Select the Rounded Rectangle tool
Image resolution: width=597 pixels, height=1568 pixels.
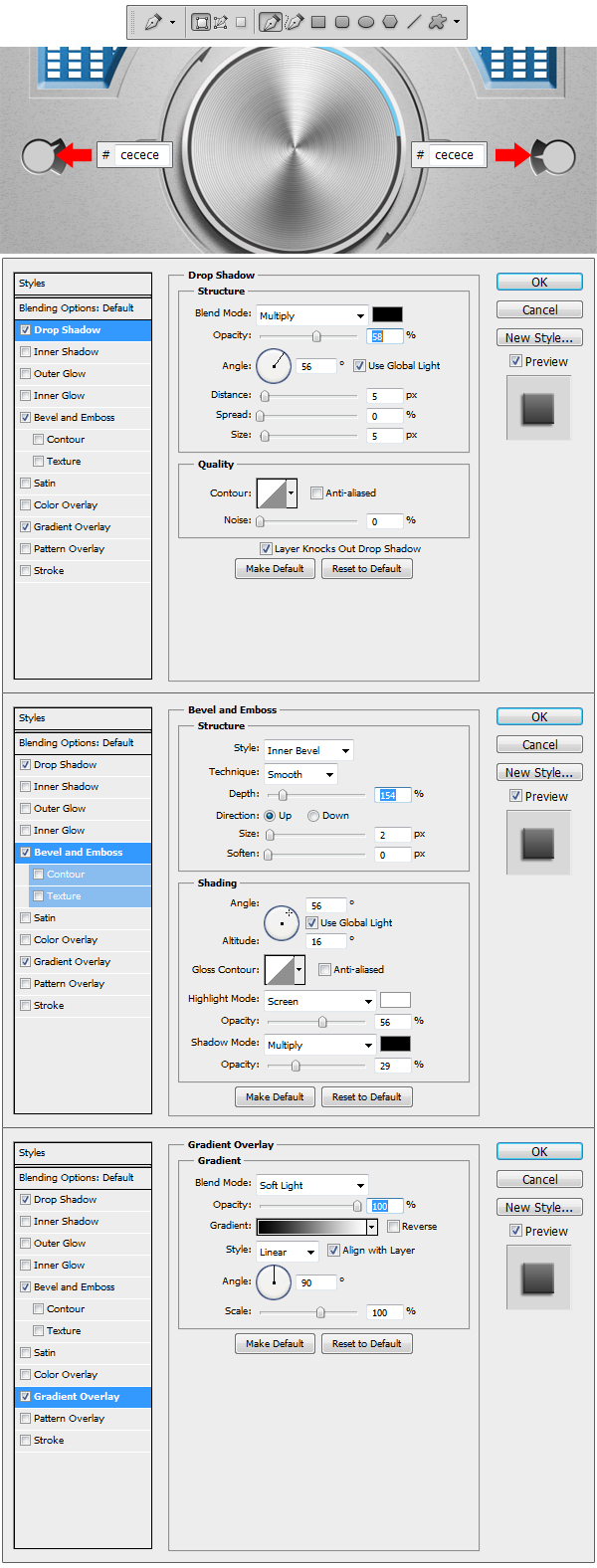click(x=342, y=22)
